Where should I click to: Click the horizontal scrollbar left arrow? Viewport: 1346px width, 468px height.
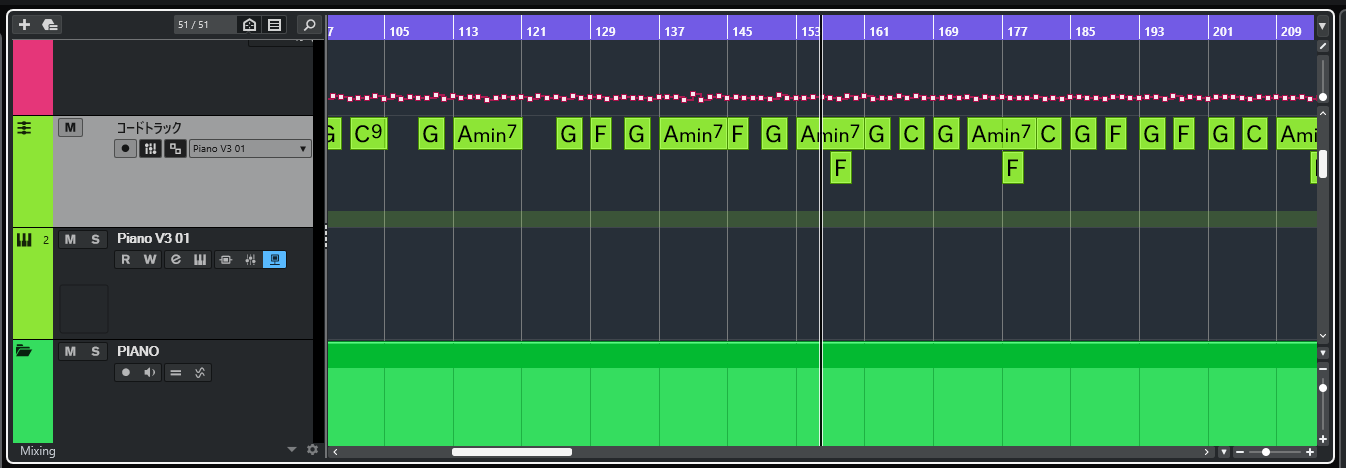click(x=335, y=452)
